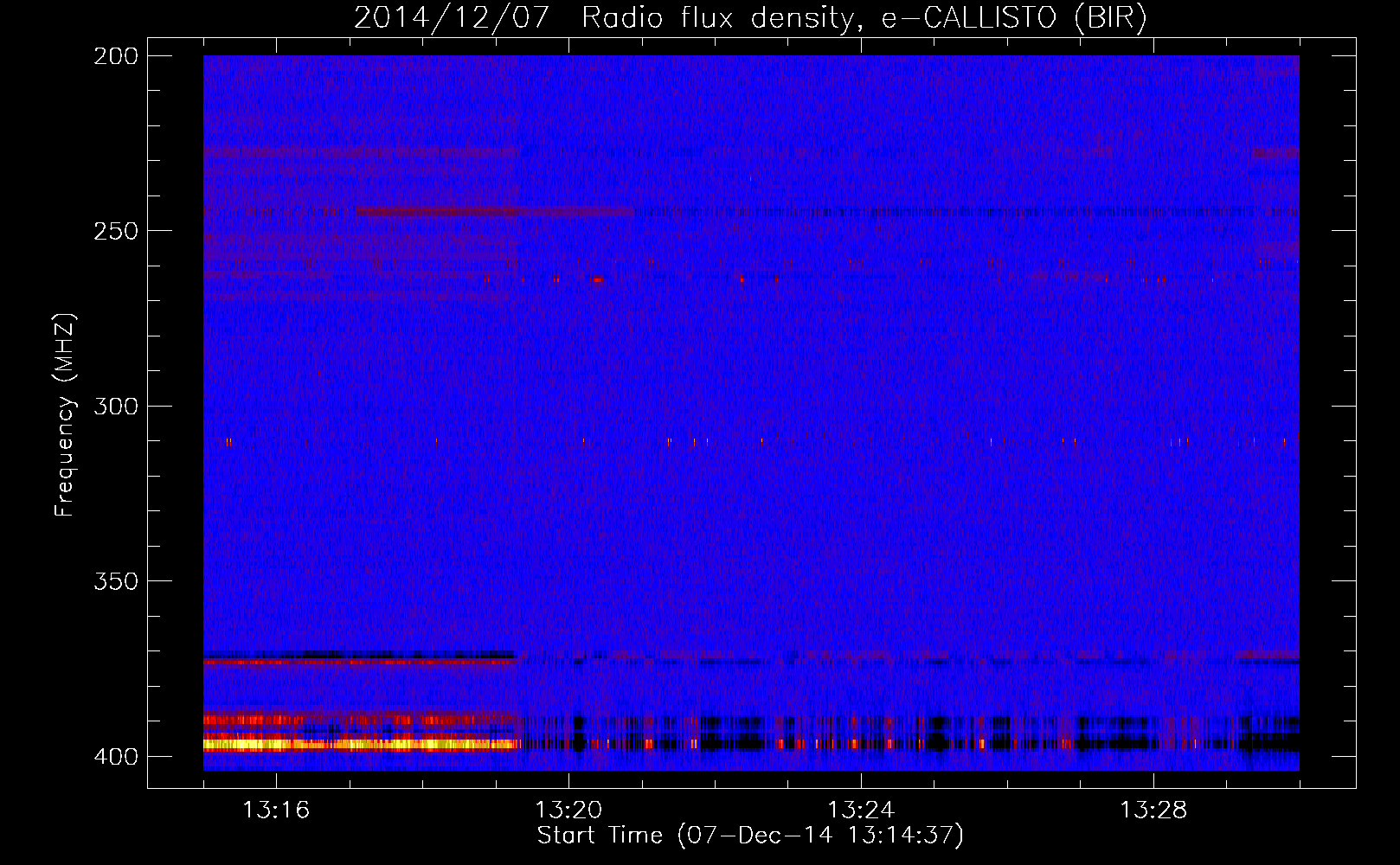Click the 200 frequency tick label
1400x865 pixels.
click(116, 56)
